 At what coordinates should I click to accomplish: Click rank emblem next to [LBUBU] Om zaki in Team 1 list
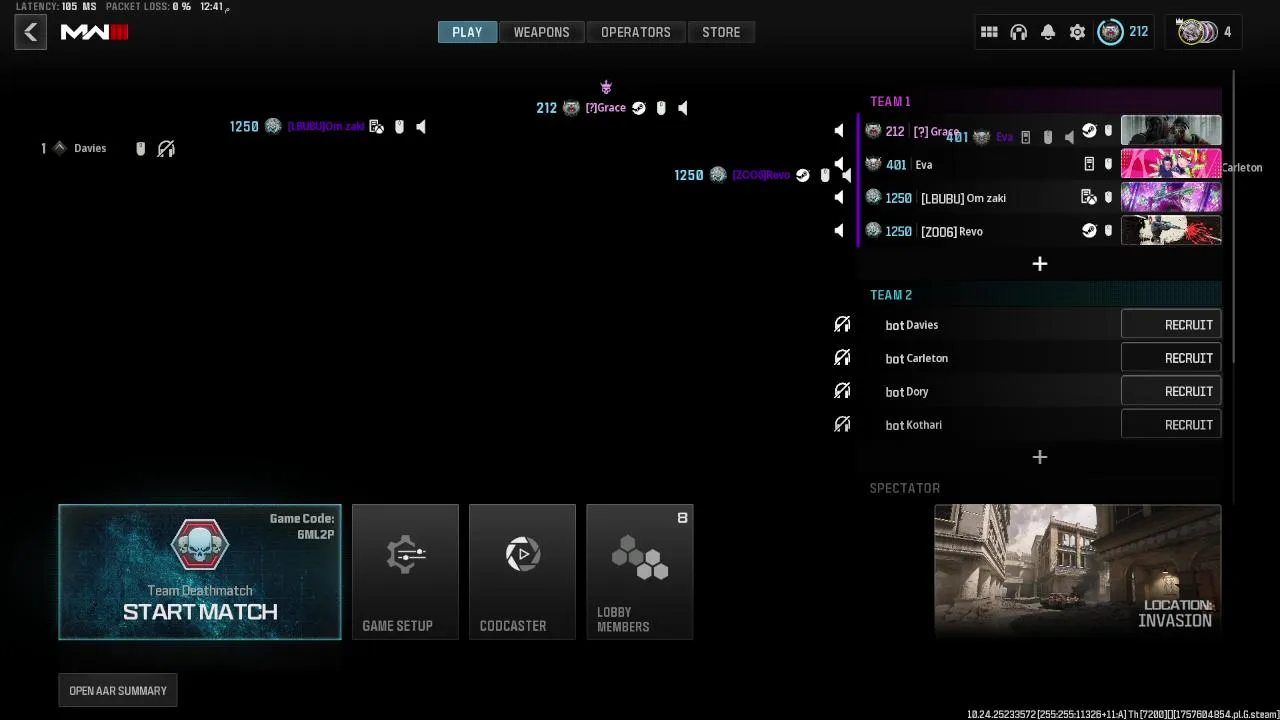click(873, 197)
